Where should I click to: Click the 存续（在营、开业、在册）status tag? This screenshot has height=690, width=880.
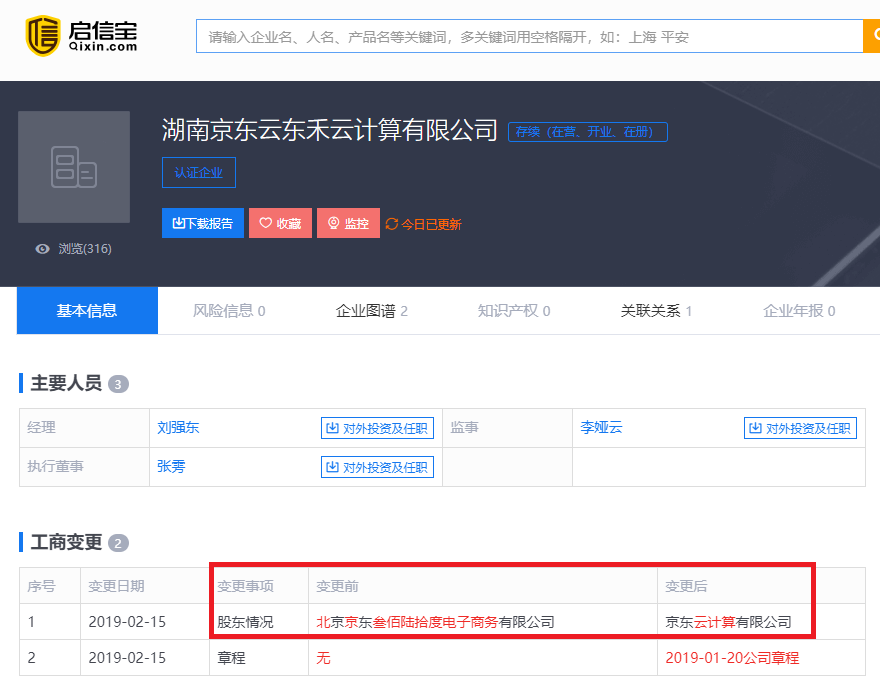click(x=588, y=132)
